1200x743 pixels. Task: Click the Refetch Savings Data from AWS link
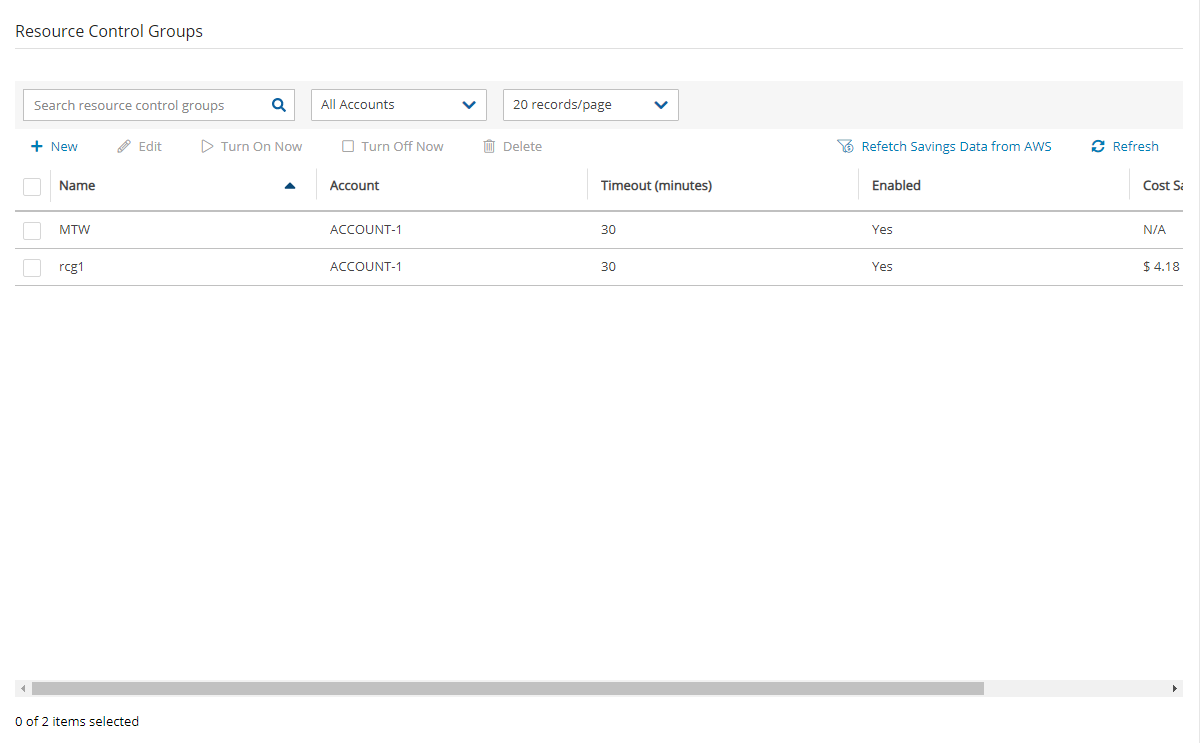[956, 146]
